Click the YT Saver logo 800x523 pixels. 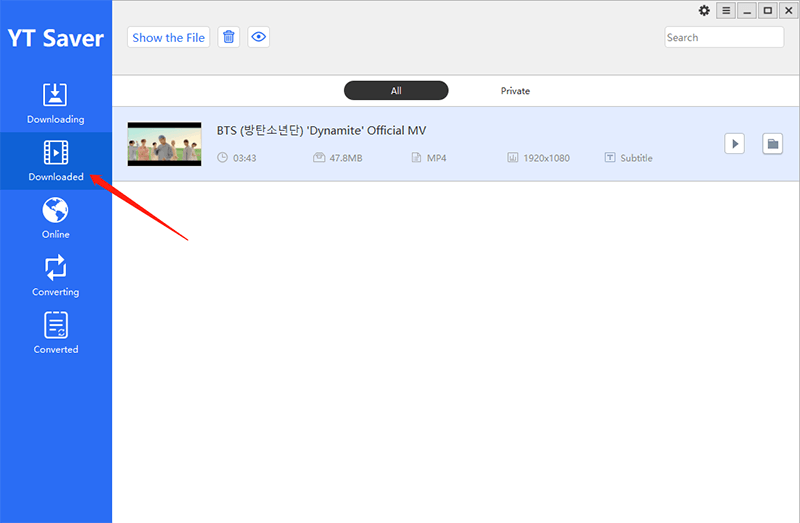pos(56,38)
